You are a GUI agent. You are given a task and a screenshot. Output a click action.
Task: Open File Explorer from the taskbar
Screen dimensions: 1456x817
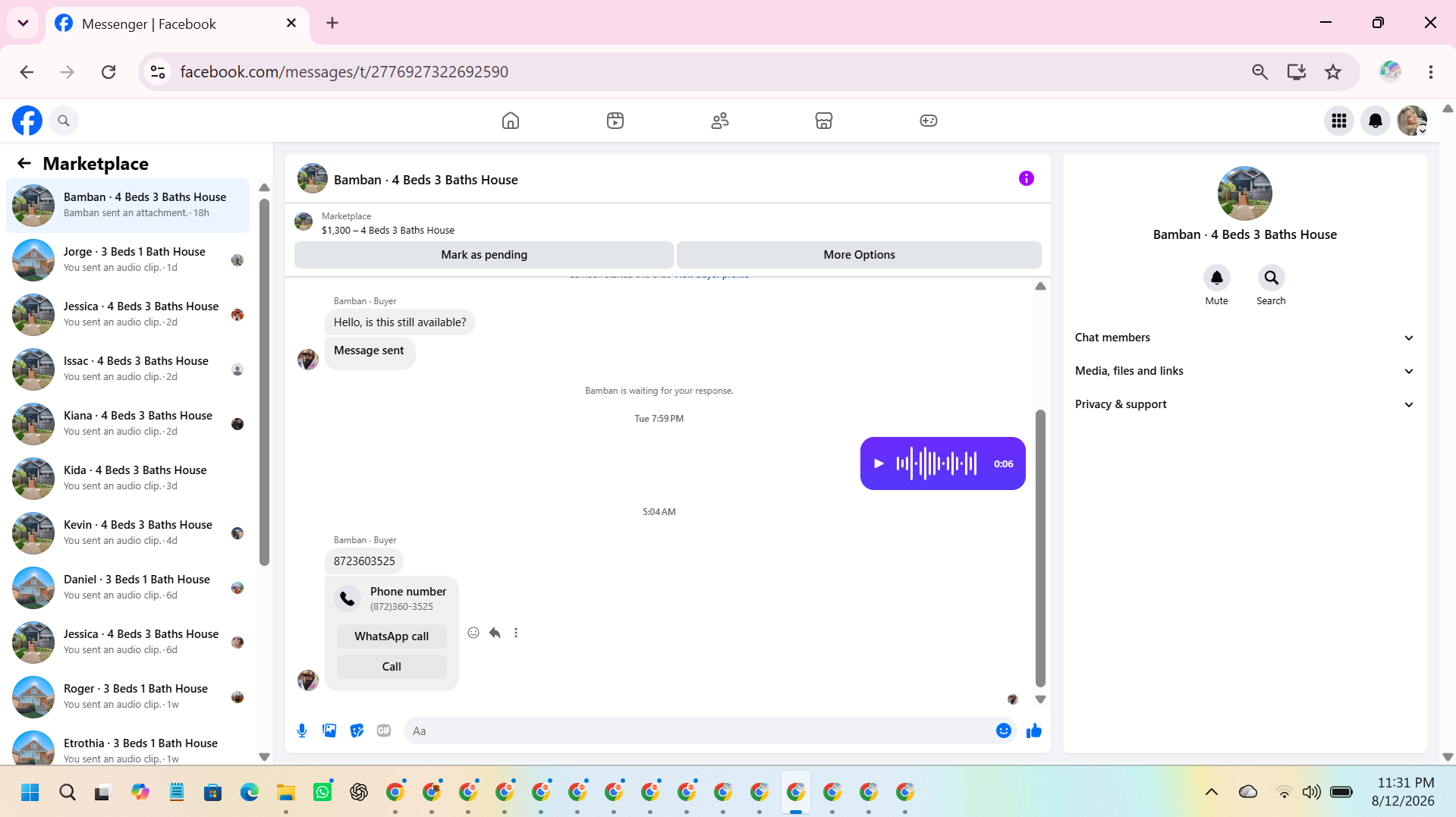pyautogui.click(x=286, y=792)
